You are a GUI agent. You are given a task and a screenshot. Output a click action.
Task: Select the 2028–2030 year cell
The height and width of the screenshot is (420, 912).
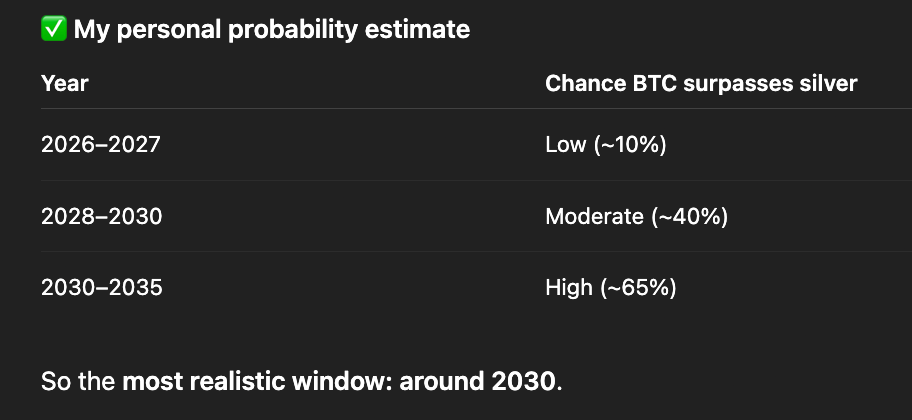102,217
